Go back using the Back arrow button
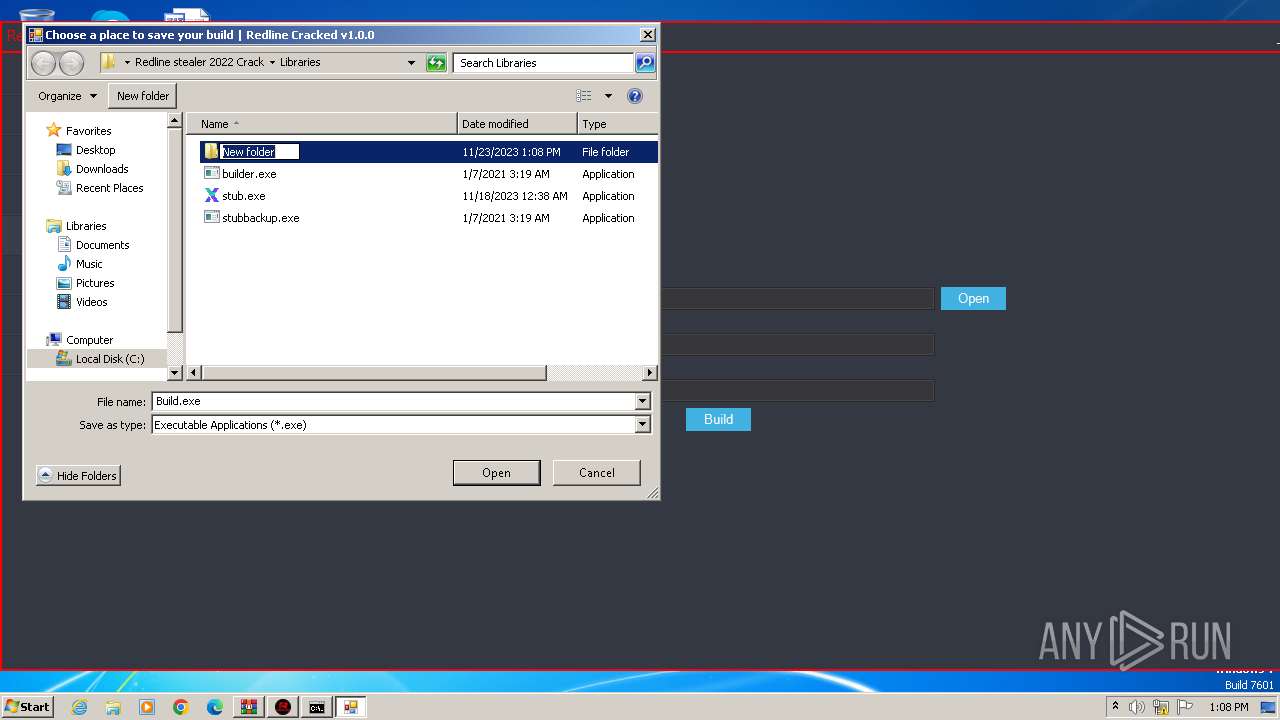Screen dimensions: 1280x720 click(x=43, y=63)
